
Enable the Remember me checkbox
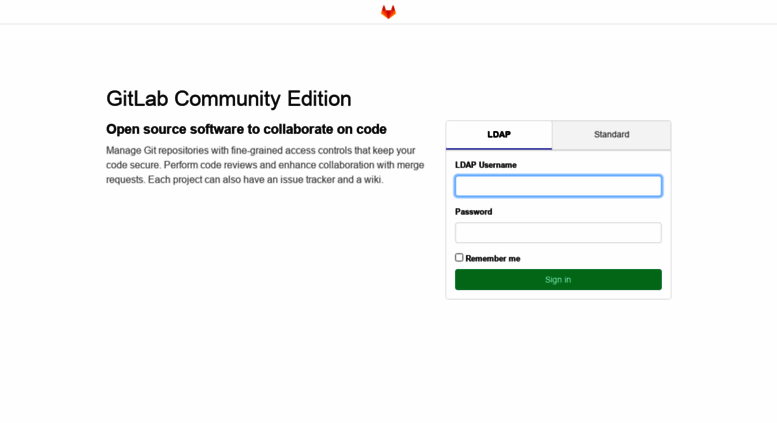pos(459,258)
